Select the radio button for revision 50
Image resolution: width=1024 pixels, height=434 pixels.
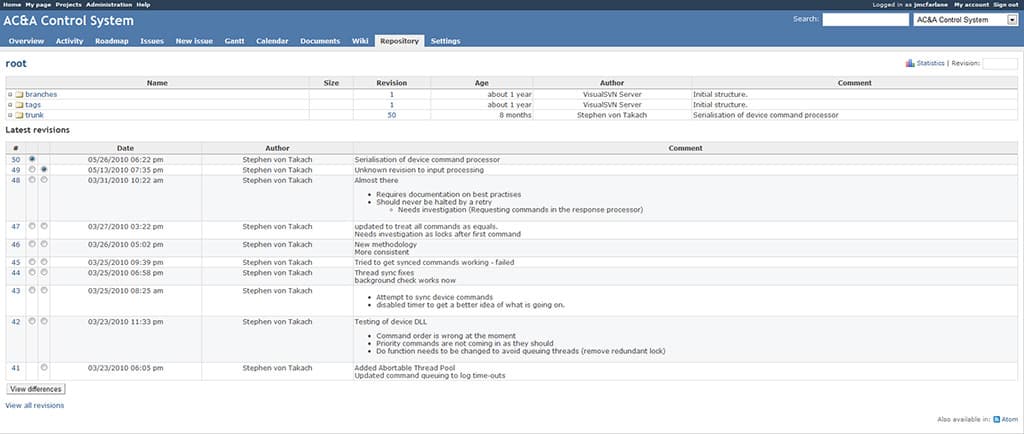[32, 159]
